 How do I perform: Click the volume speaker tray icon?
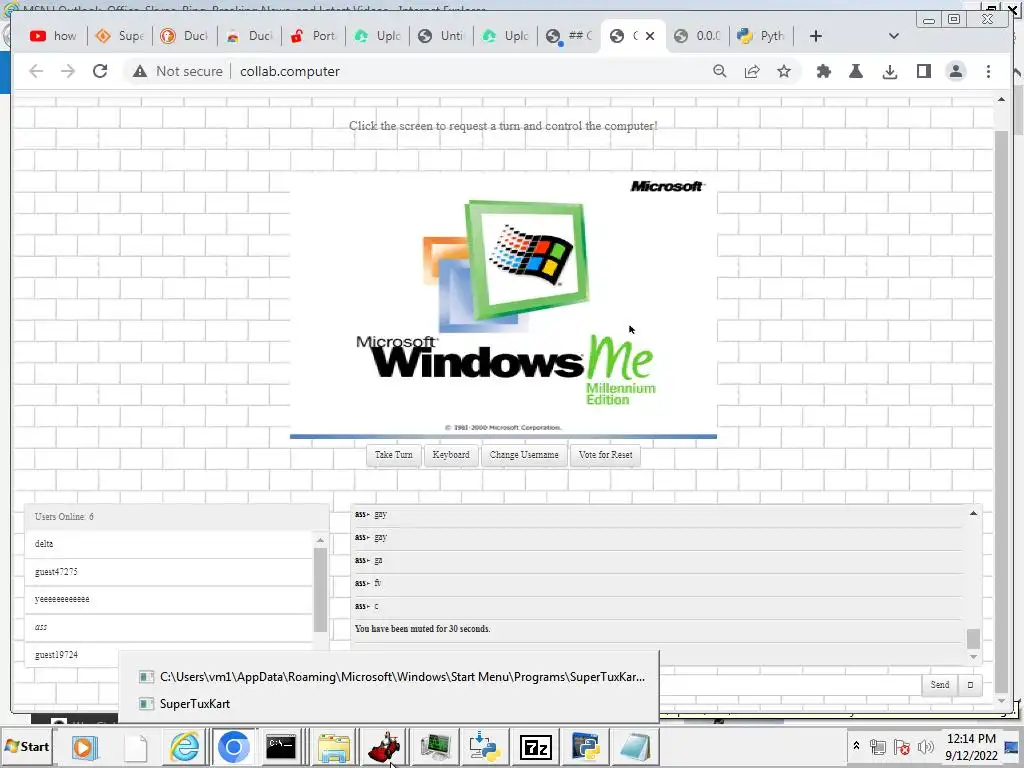[x=925, y=746]
